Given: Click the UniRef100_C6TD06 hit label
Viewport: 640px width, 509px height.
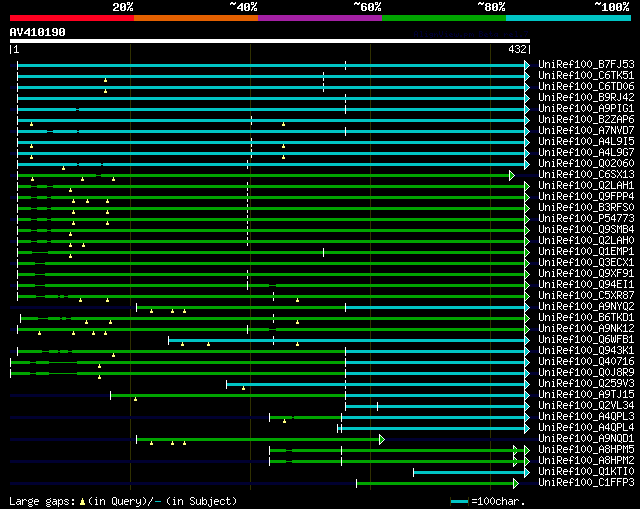Looking at the screenshot, I should (586, 87).
